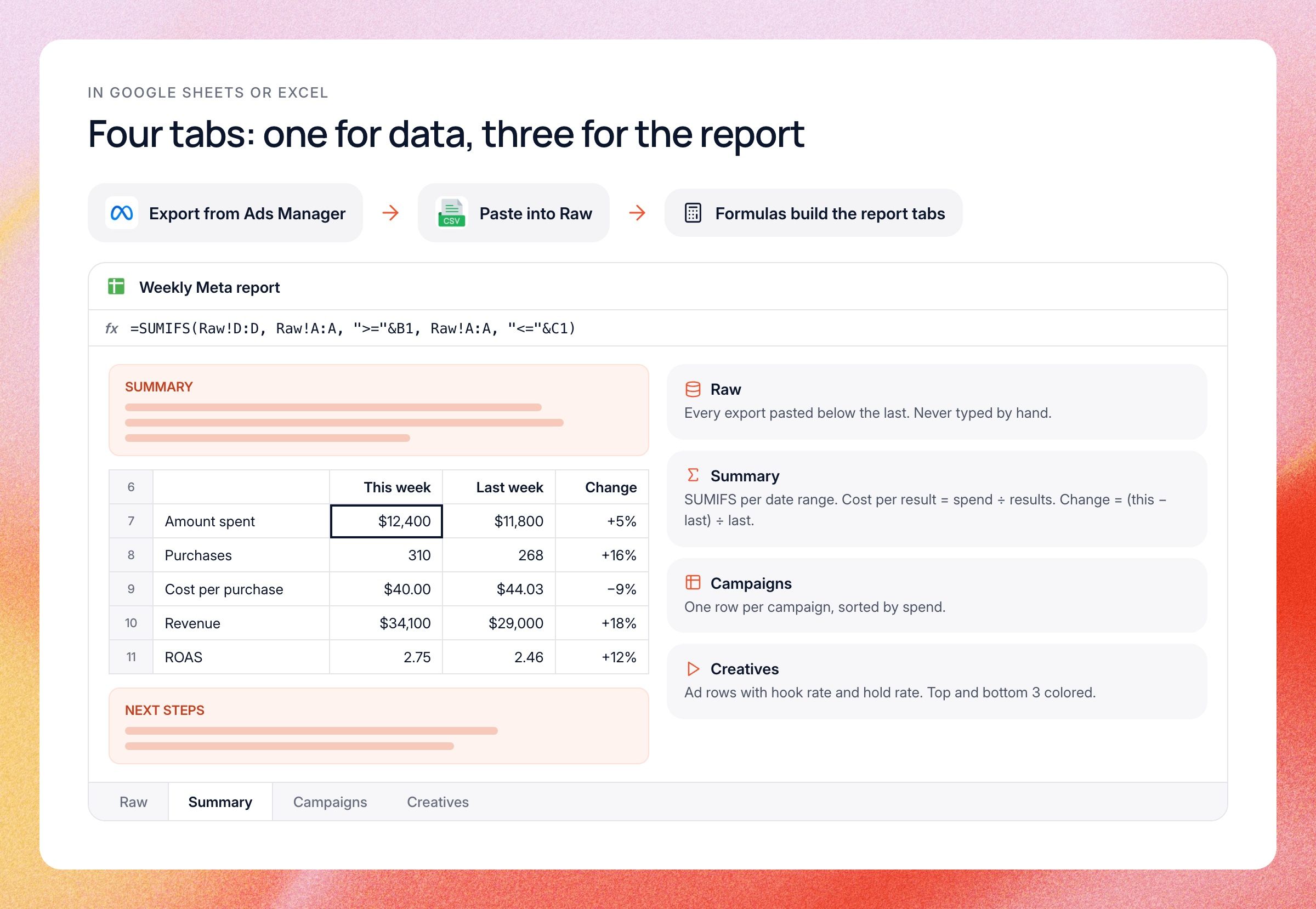The width and height of the screenshot is (1316, 909).
Task: Click the Campaigns card heading
Action: [x=751, y=583]
